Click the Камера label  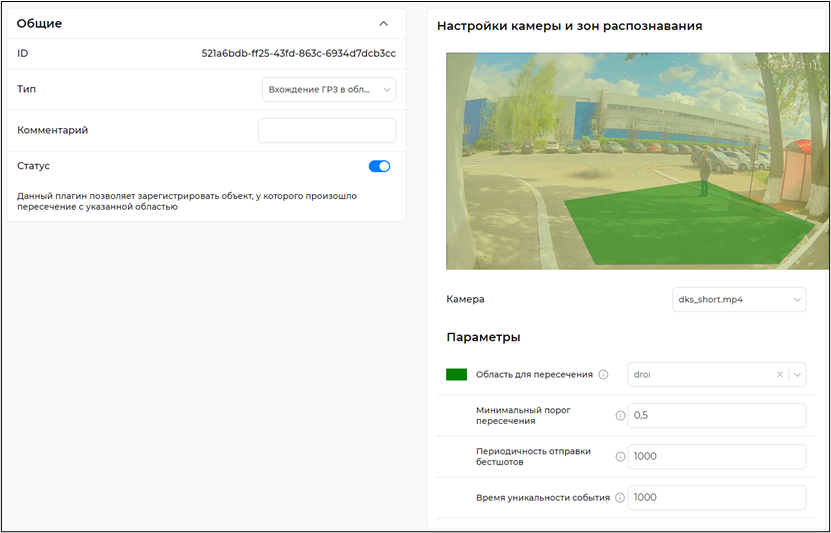[465, 299]
